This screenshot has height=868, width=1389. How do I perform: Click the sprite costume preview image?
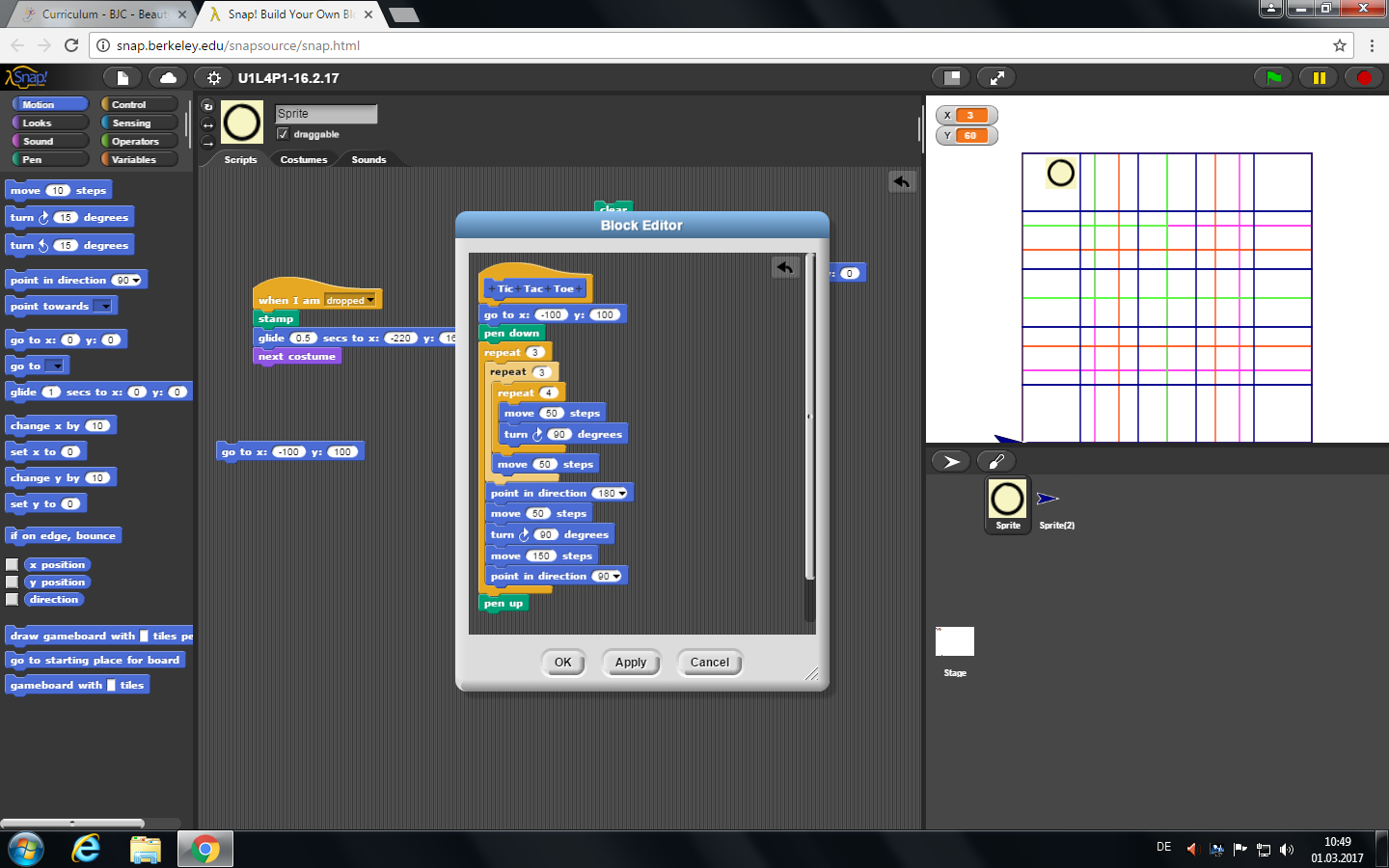[x=242, y=122]
